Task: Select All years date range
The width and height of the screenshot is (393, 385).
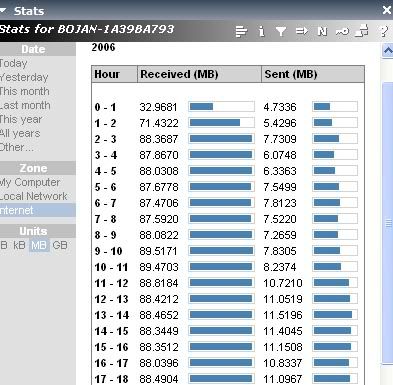Action: click(20, 133)
